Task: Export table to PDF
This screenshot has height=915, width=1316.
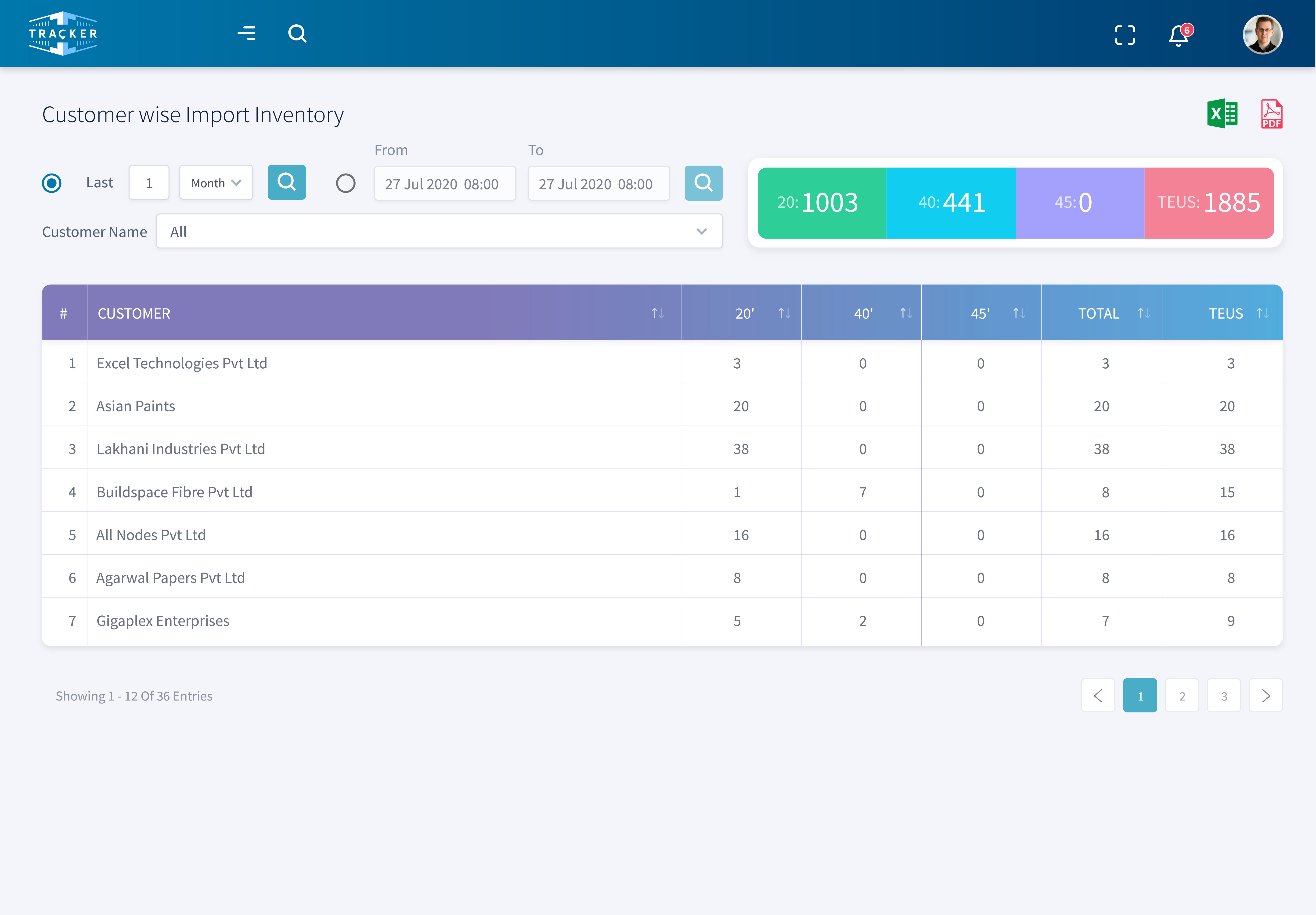Action: (1271, 114)
